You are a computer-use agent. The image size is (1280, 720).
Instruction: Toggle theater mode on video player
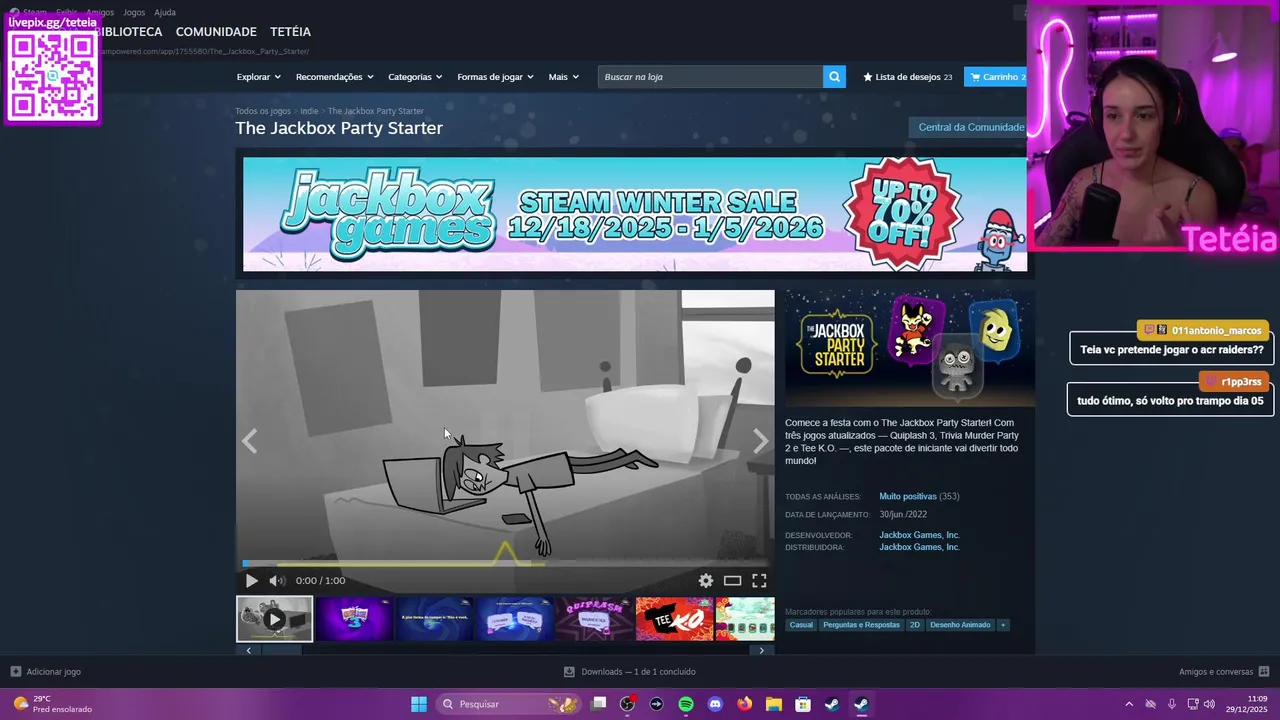(x=732, y=580)
